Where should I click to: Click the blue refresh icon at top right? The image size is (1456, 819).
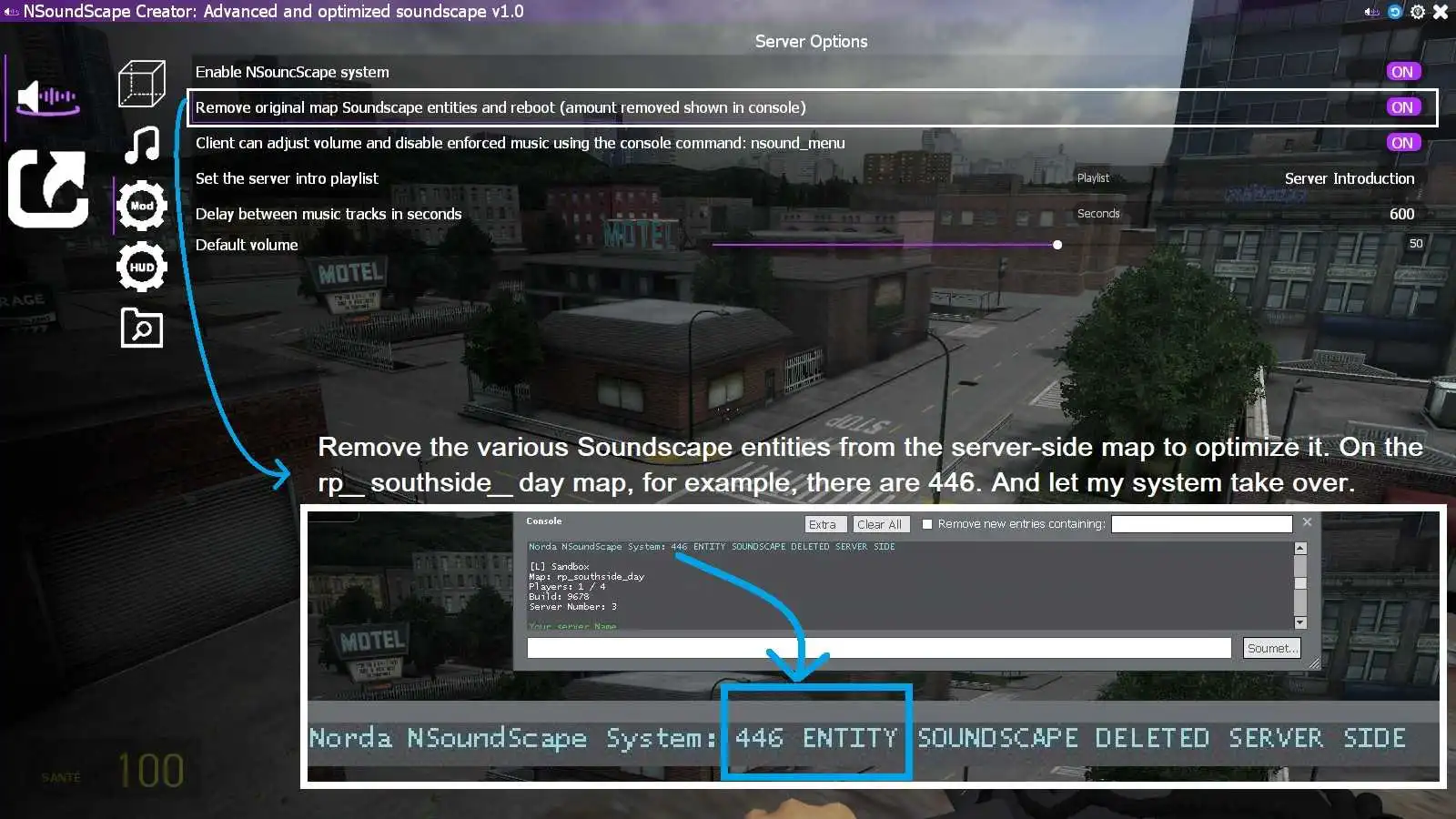[1394, 12]
